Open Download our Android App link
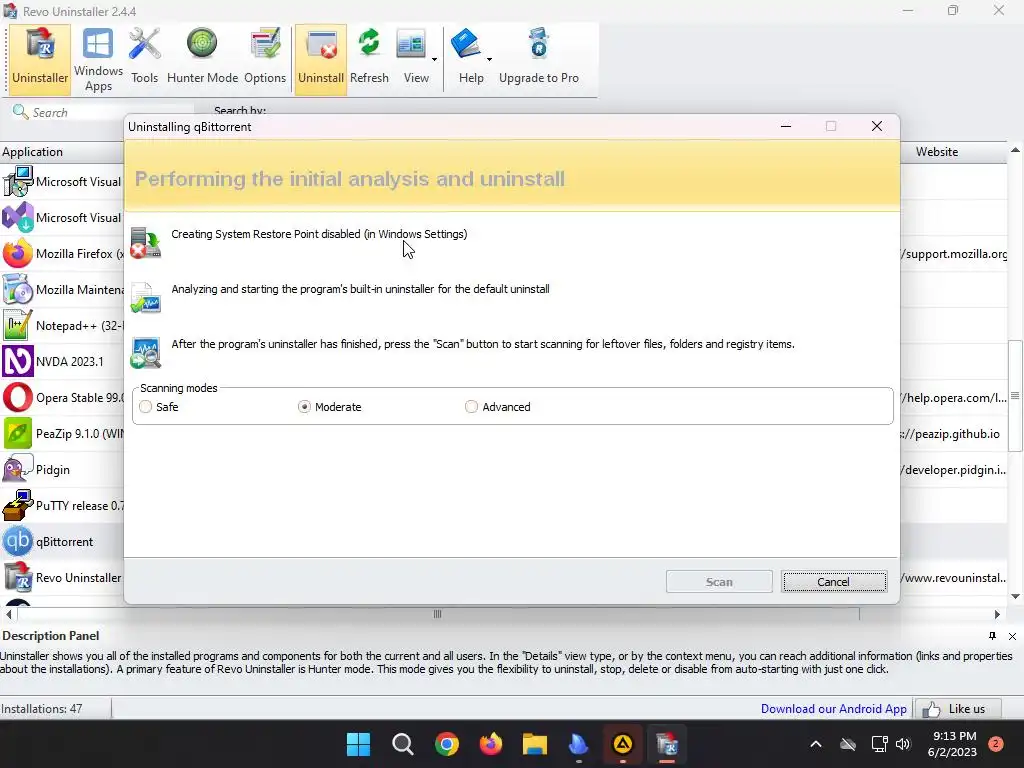Screen dimensions: 1024x768 click(x=833, y=709)
